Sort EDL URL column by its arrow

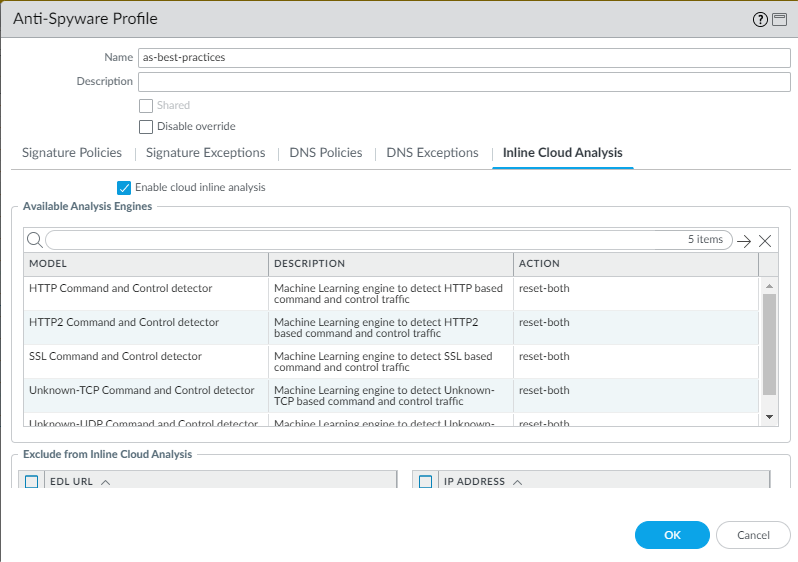(x=105, y=482)
